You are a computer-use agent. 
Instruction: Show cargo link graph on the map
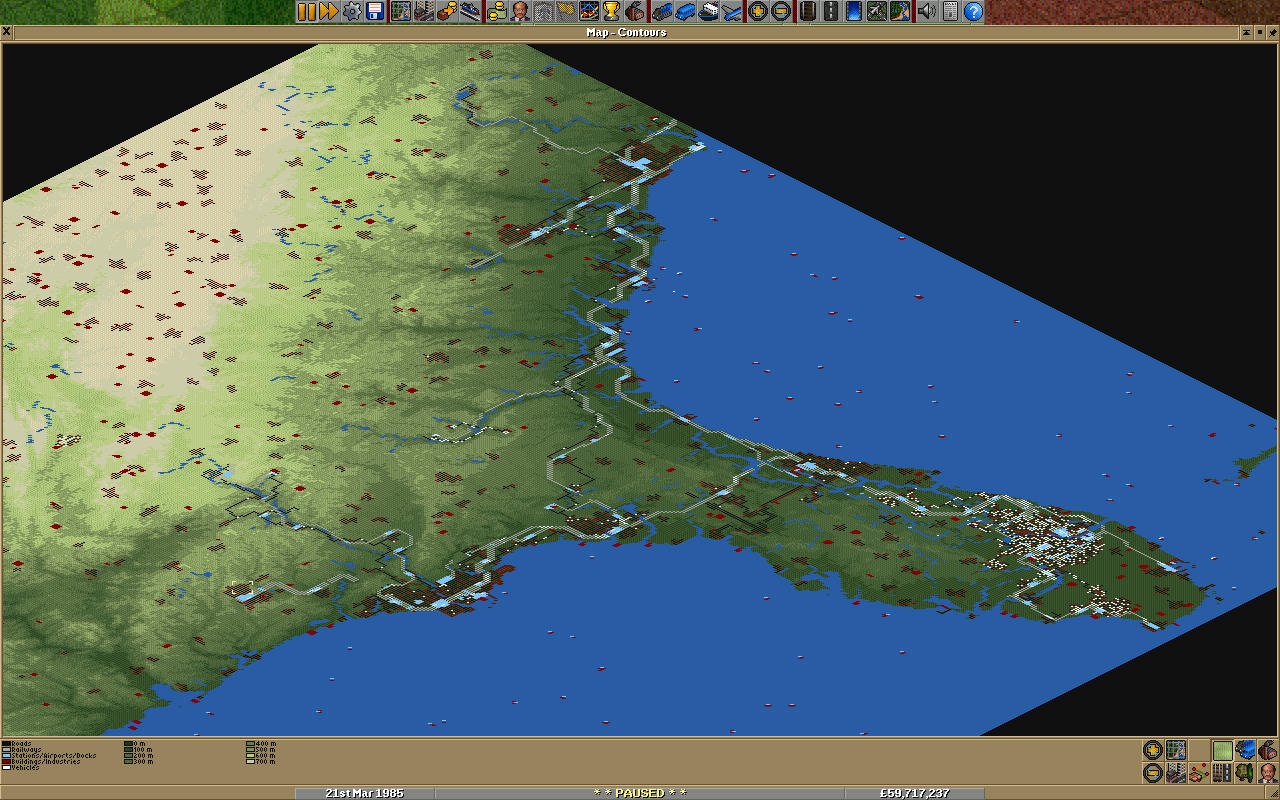(x=1199, y=773)
